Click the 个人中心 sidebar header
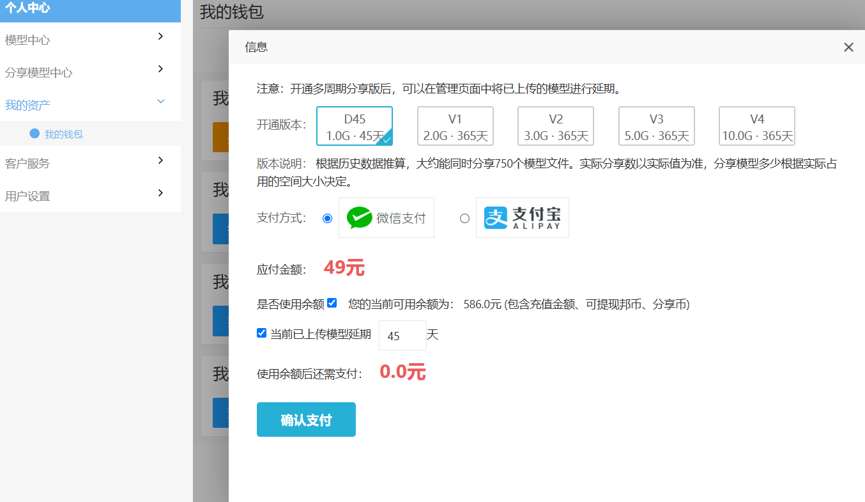Screen dimensions: 865x502 coord(90,9)
